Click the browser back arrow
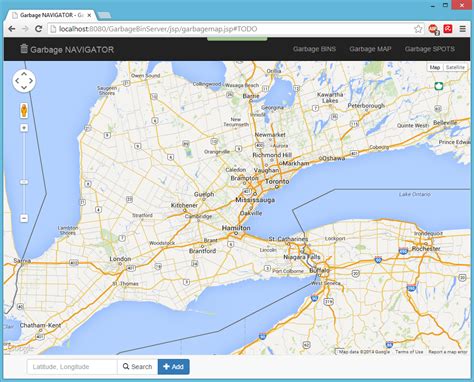The height and width of the screenshot is (382, 474). pos(12,29)
